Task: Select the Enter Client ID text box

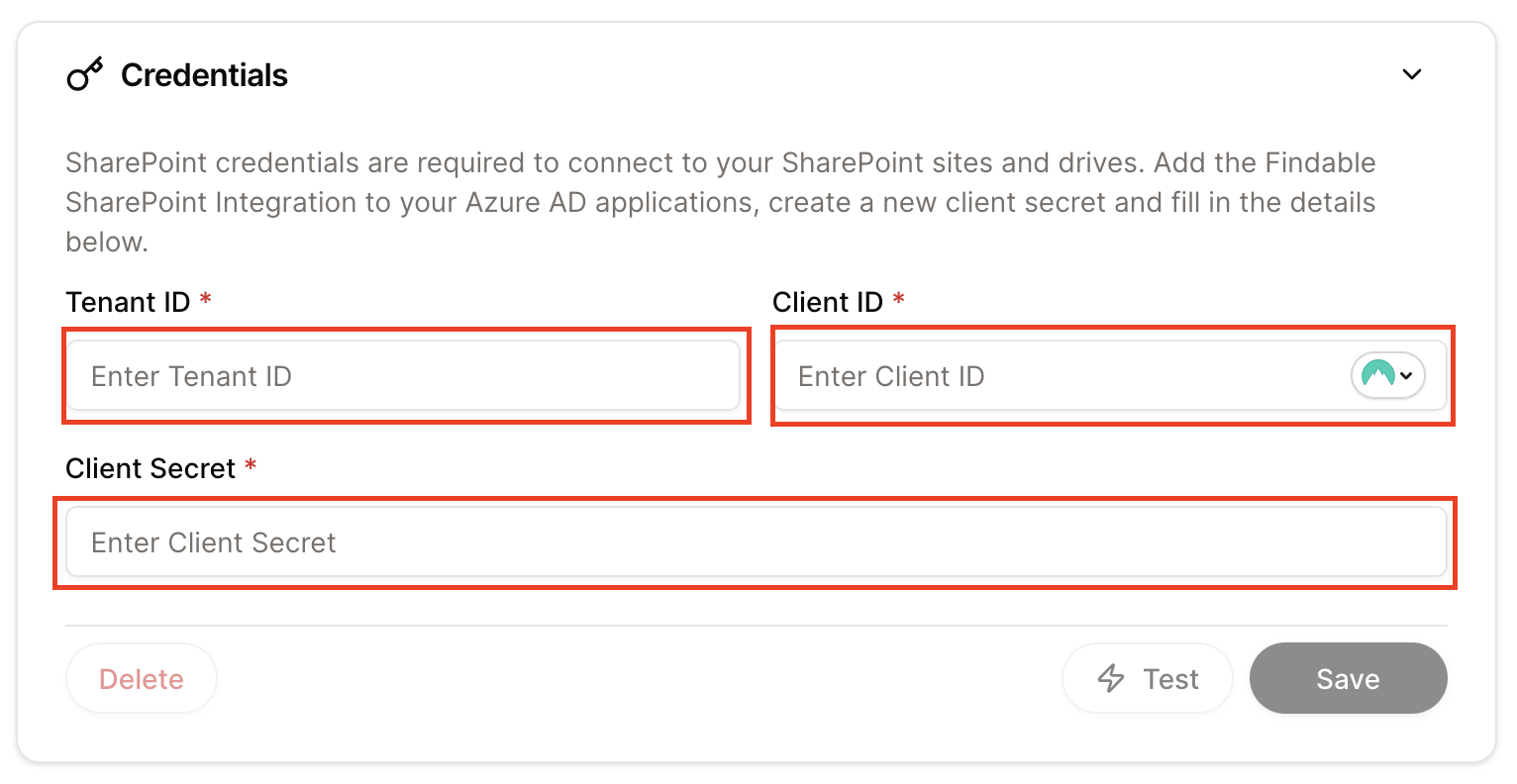Action: [1040, 375]
